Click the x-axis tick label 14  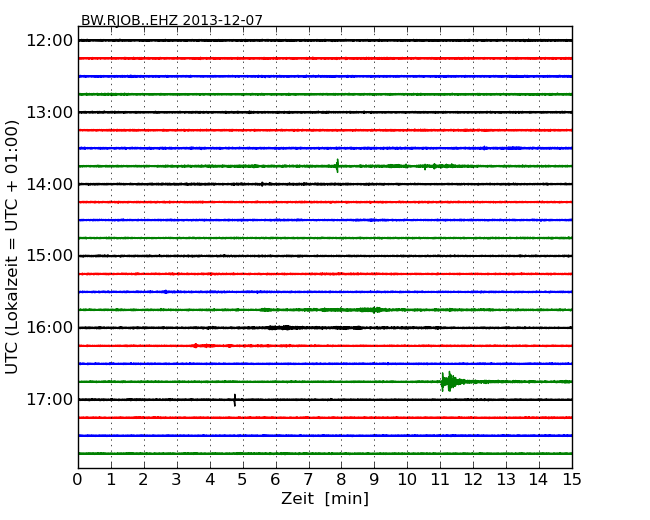(539, 480)
